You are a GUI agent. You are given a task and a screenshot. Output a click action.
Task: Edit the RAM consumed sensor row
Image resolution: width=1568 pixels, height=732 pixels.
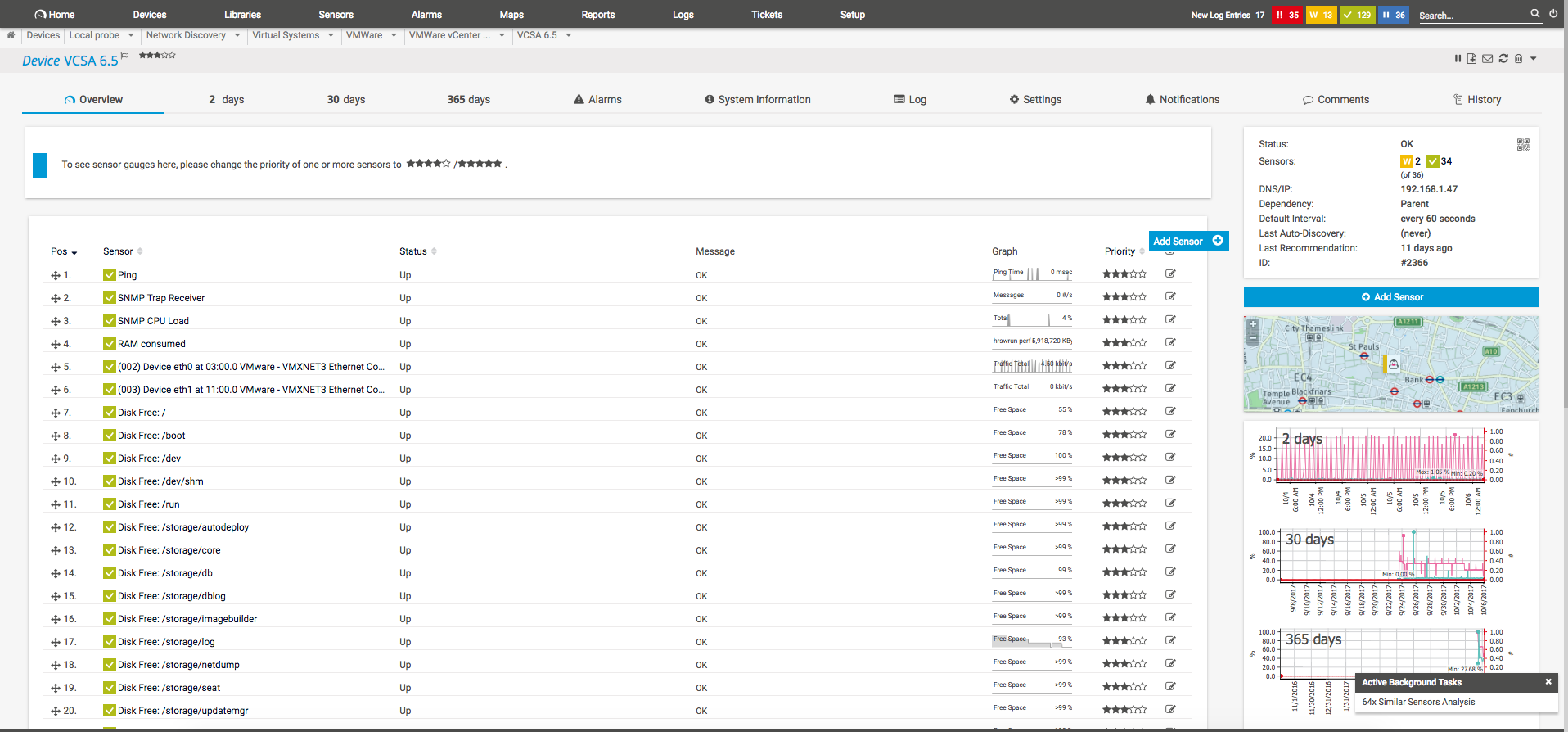pos(1170,342)
